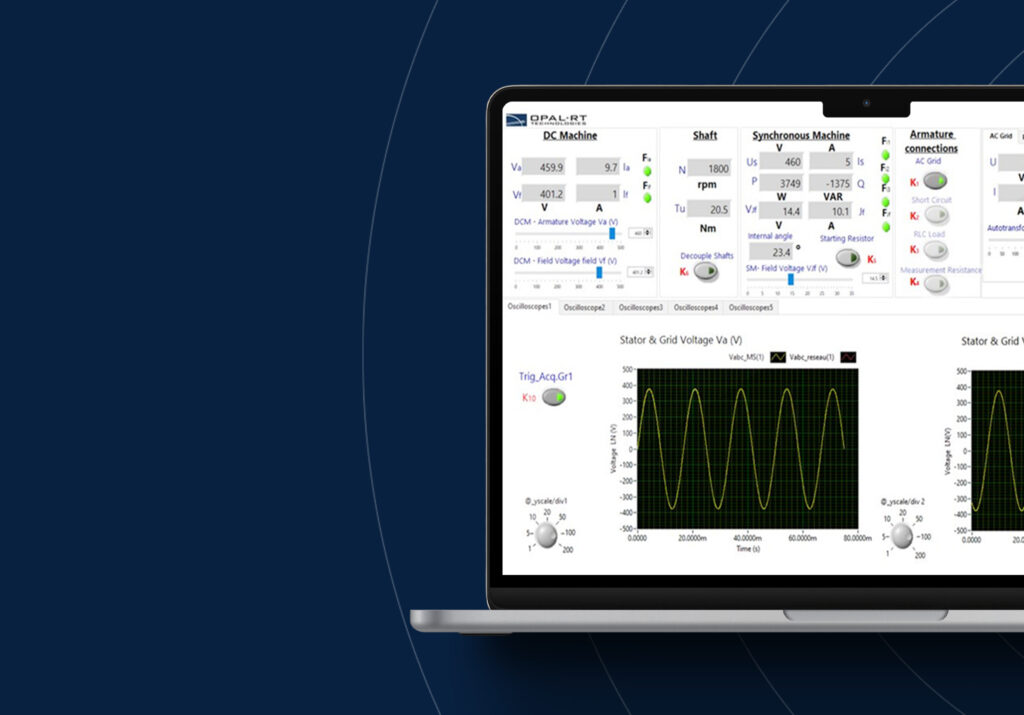Click the Autotransformer slider track
The width and height of the screenshot is (1024, 715).
click(x=1006, y=240)
